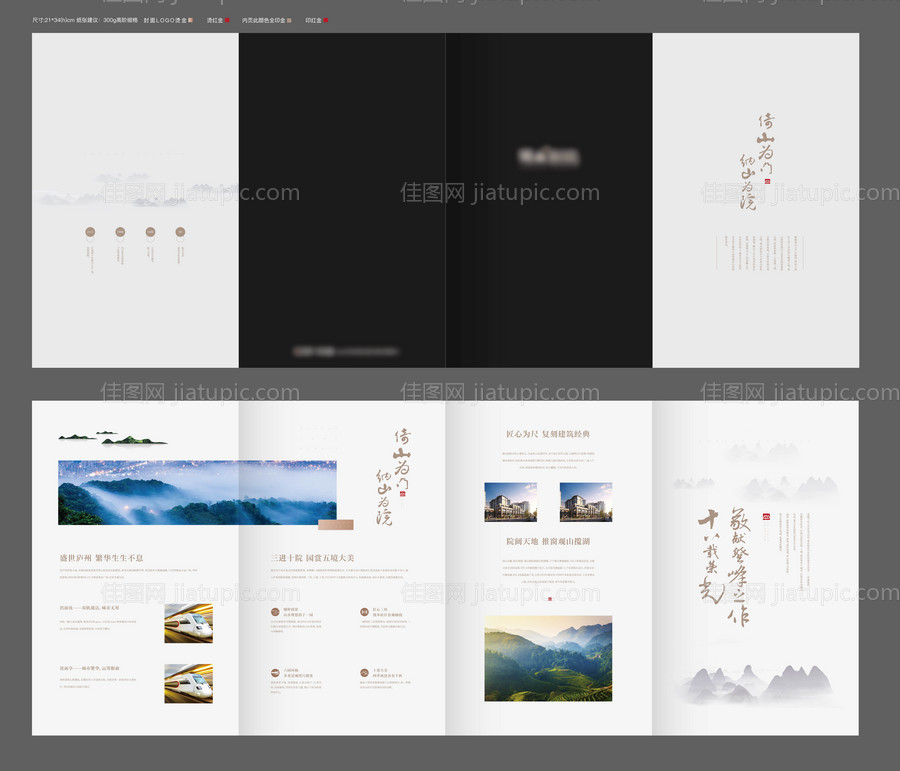Click the lower high-speed train photo

tap(188, 683)
